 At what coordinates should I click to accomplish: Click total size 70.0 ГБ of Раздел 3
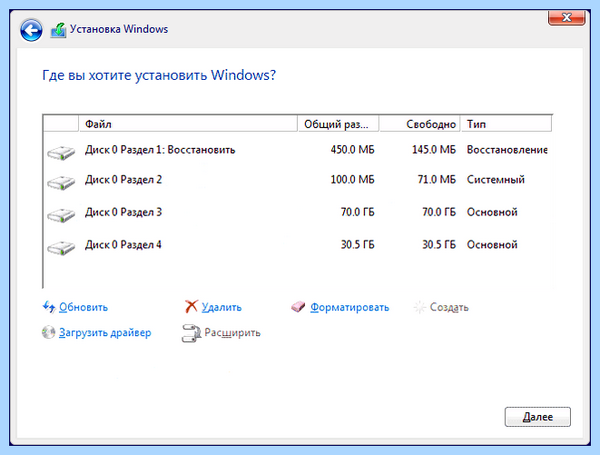click(357, 212)
